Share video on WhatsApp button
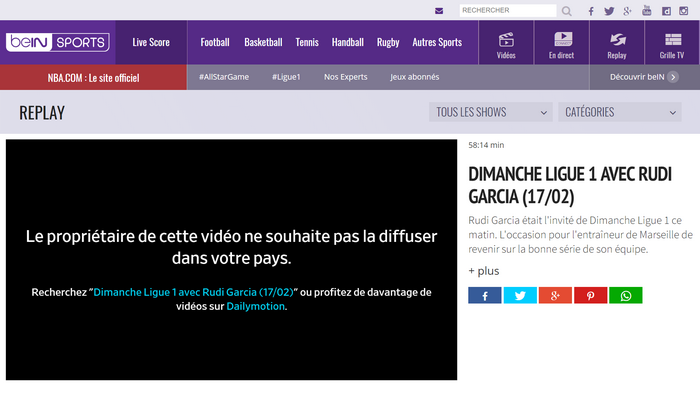 [x=625, y=295]
